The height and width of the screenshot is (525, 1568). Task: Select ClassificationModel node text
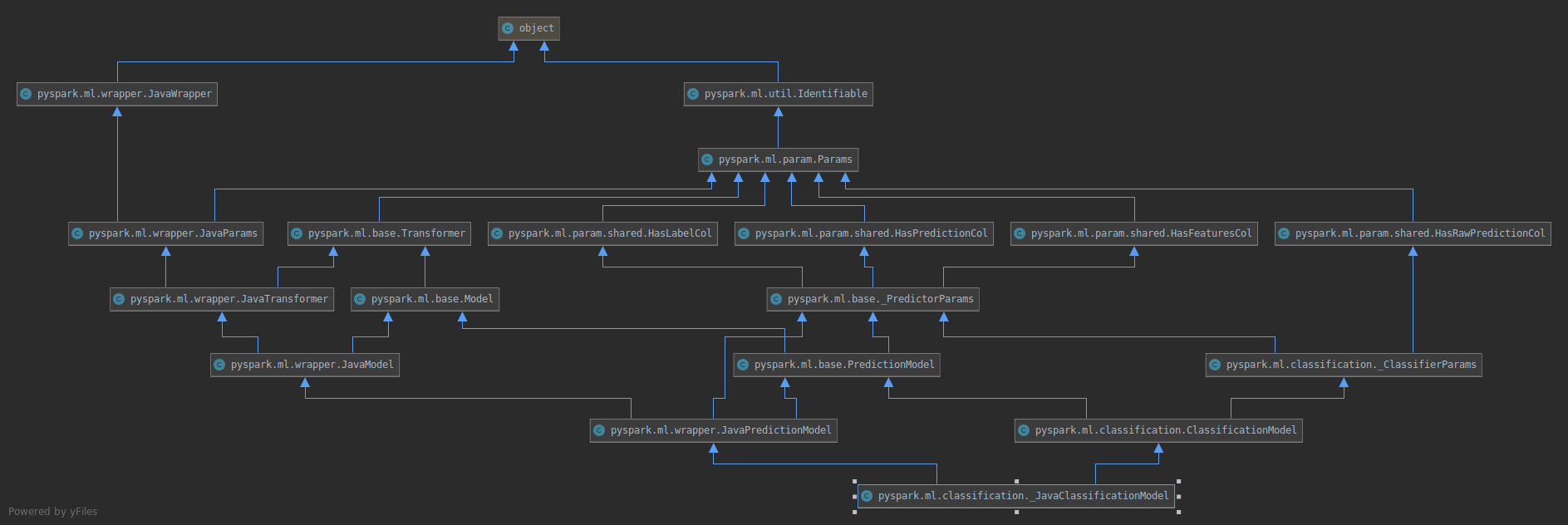pos(1166,430)
